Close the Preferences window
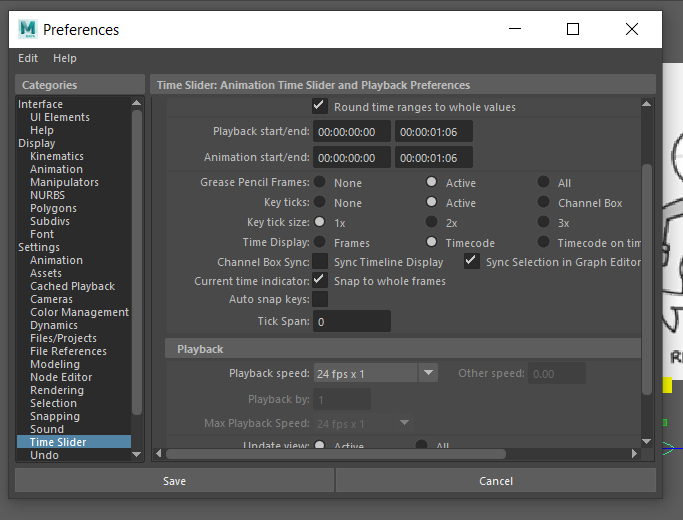Image resolution: width=683 pixels, height=520 pixels. tap(632, 29)
